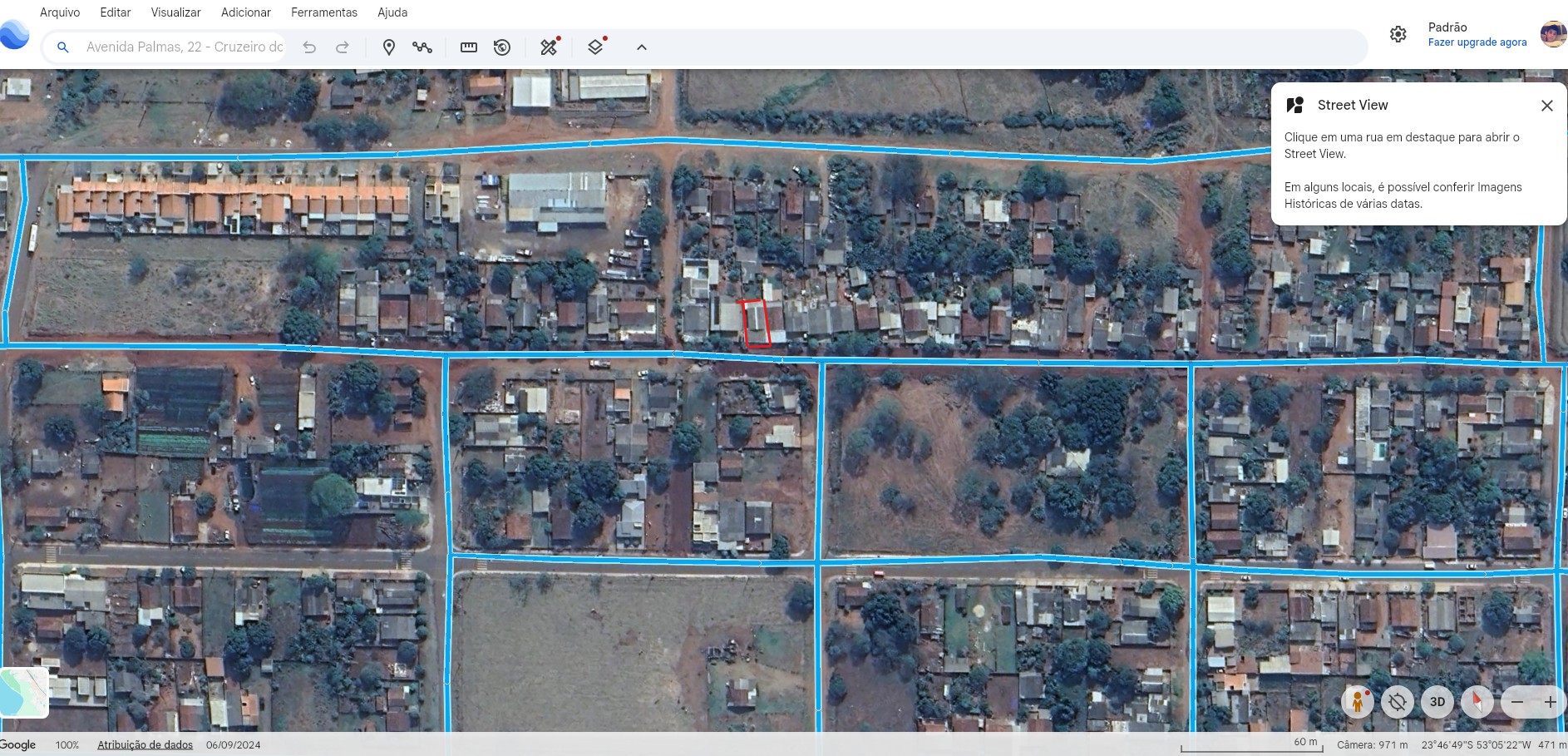This screenshot has width=1568, height=756.
Task: Click the 100% loading indicator
Action: coord(67,745)
